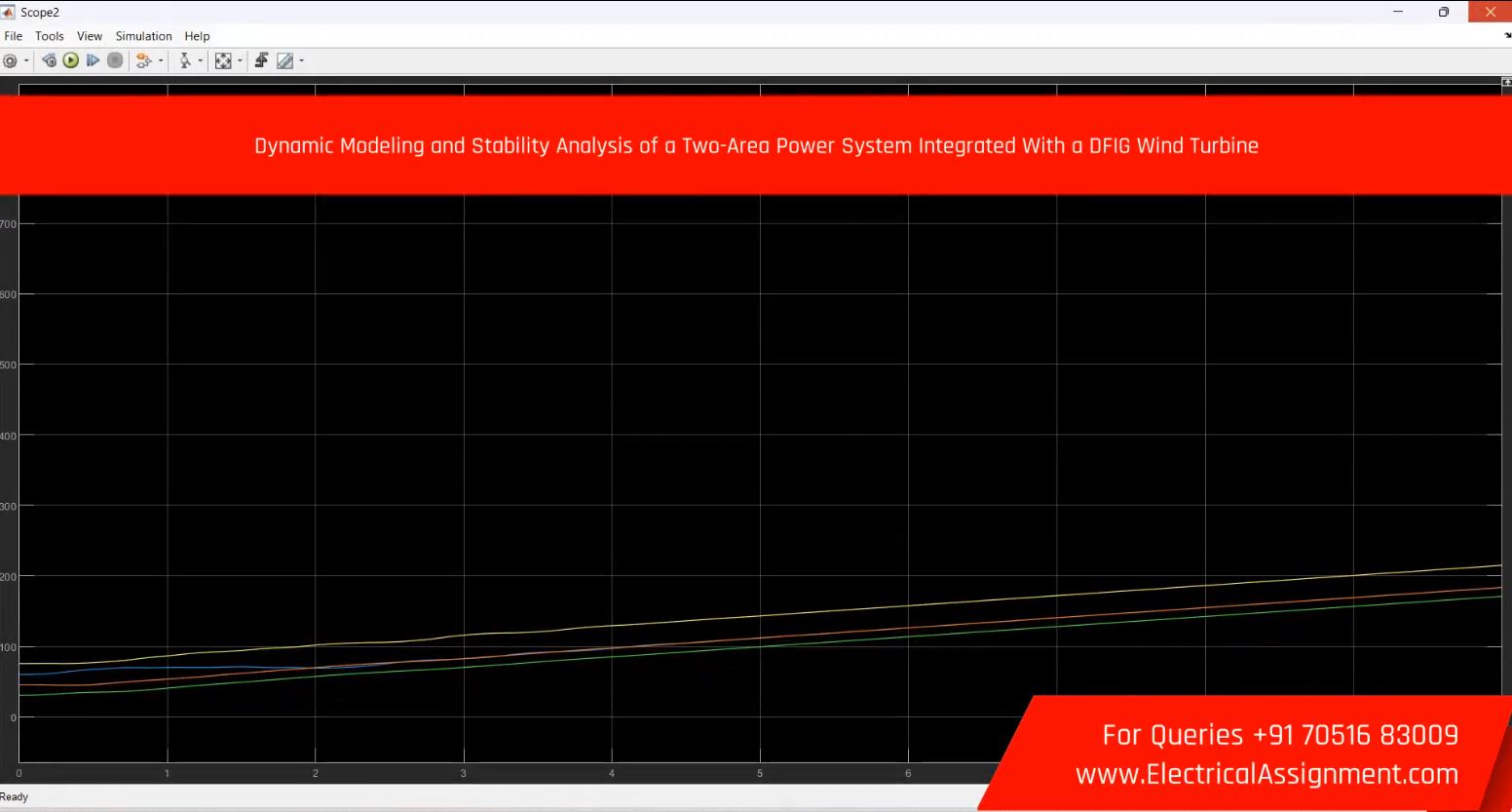Expand the dropdown arrow beside the gear icon
The height and width of the screenshot is (812, 1512).
coord(25,61)
